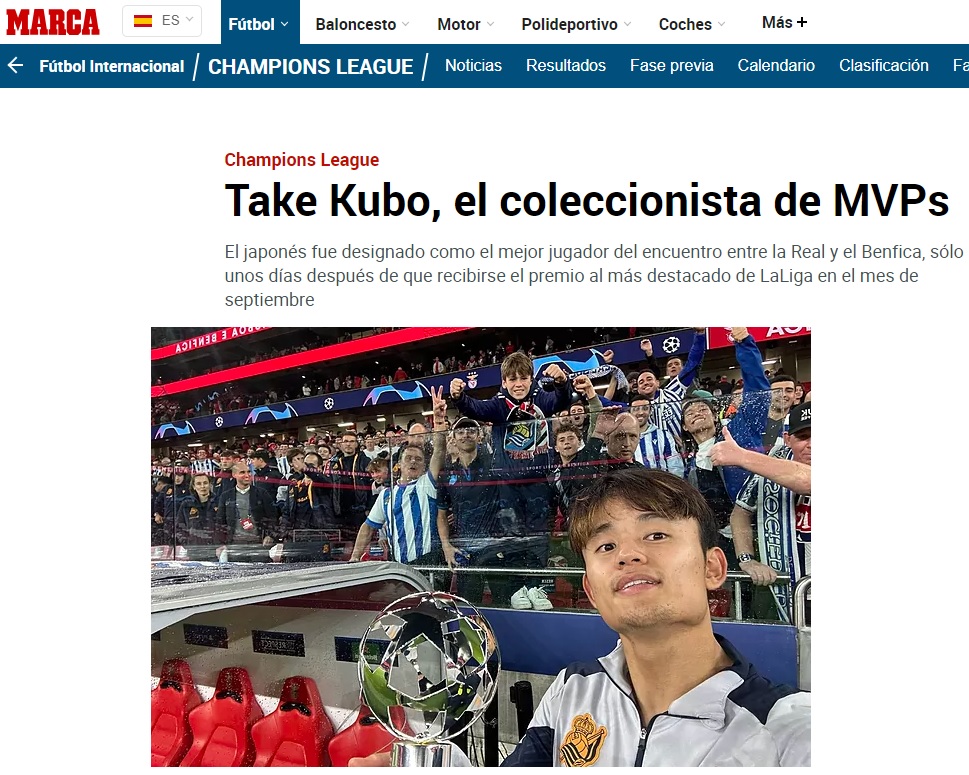View the Clasificación tab
The width and height of the screenshot is (969, 775).
[884, 66]
